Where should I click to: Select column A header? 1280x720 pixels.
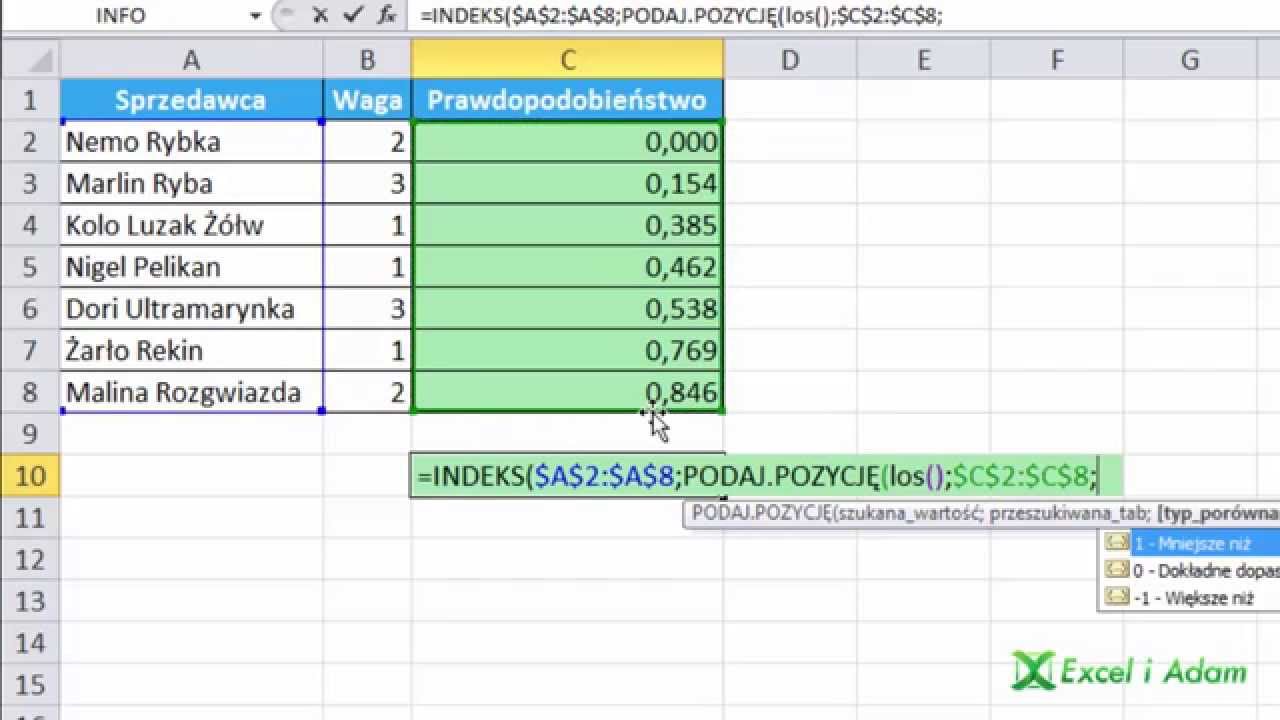pos(191,60)
